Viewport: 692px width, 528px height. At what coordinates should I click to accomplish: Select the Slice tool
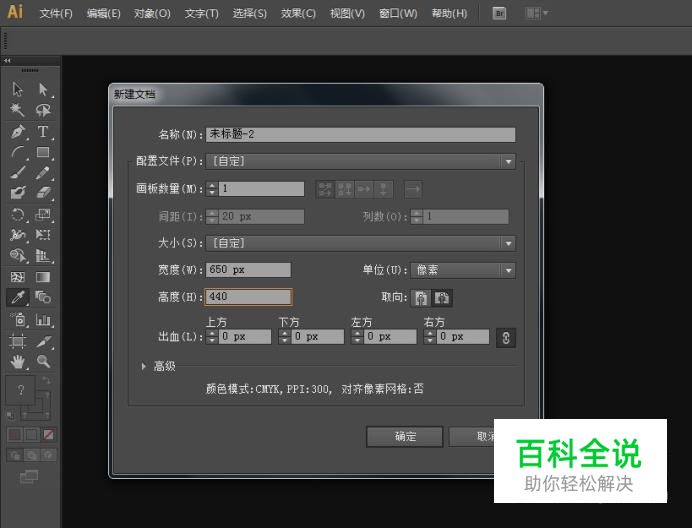43,341
